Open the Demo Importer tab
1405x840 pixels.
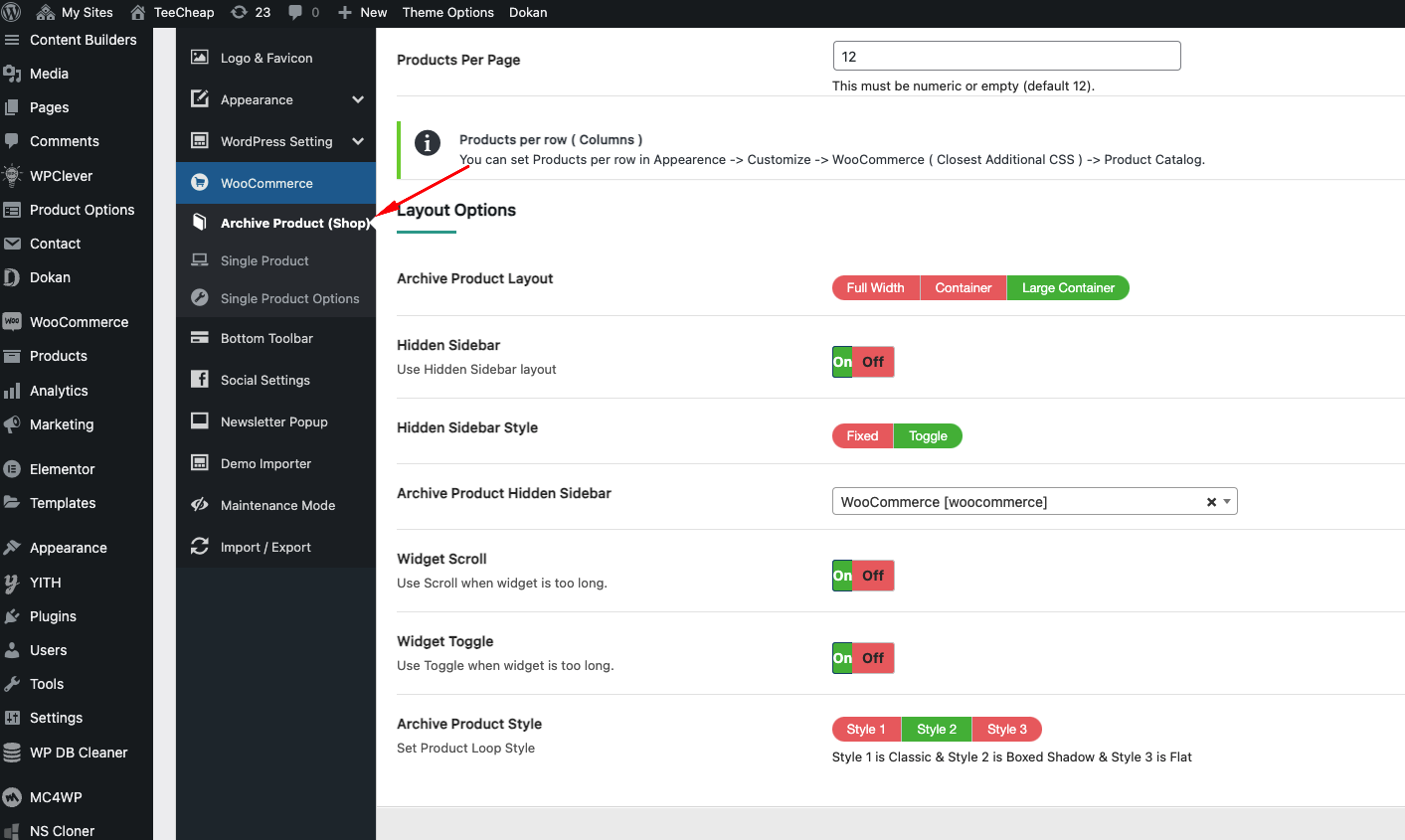275,463
